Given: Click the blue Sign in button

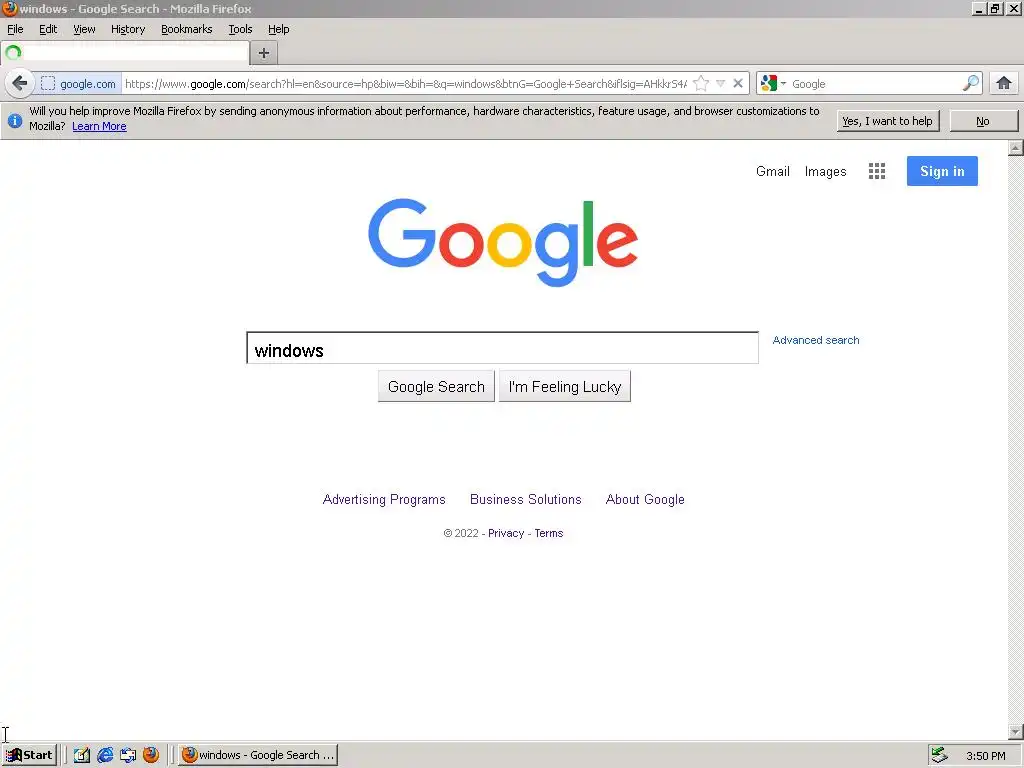Looking at the screenshot, I should [x=942, y=171].
